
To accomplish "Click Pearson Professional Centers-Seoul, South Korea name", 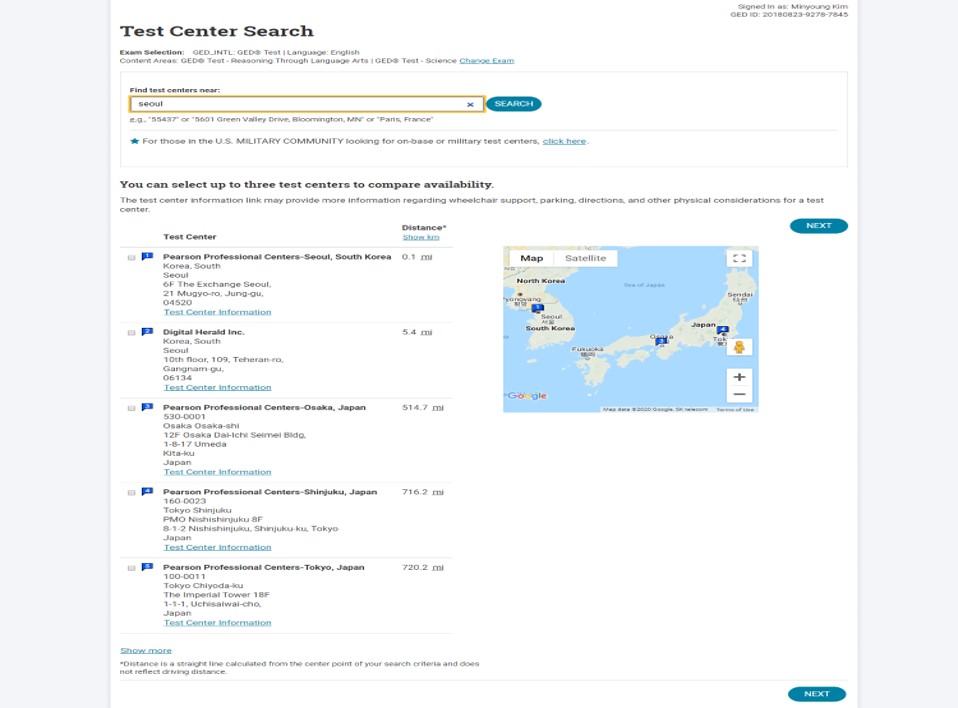I will tap(277, 257).
